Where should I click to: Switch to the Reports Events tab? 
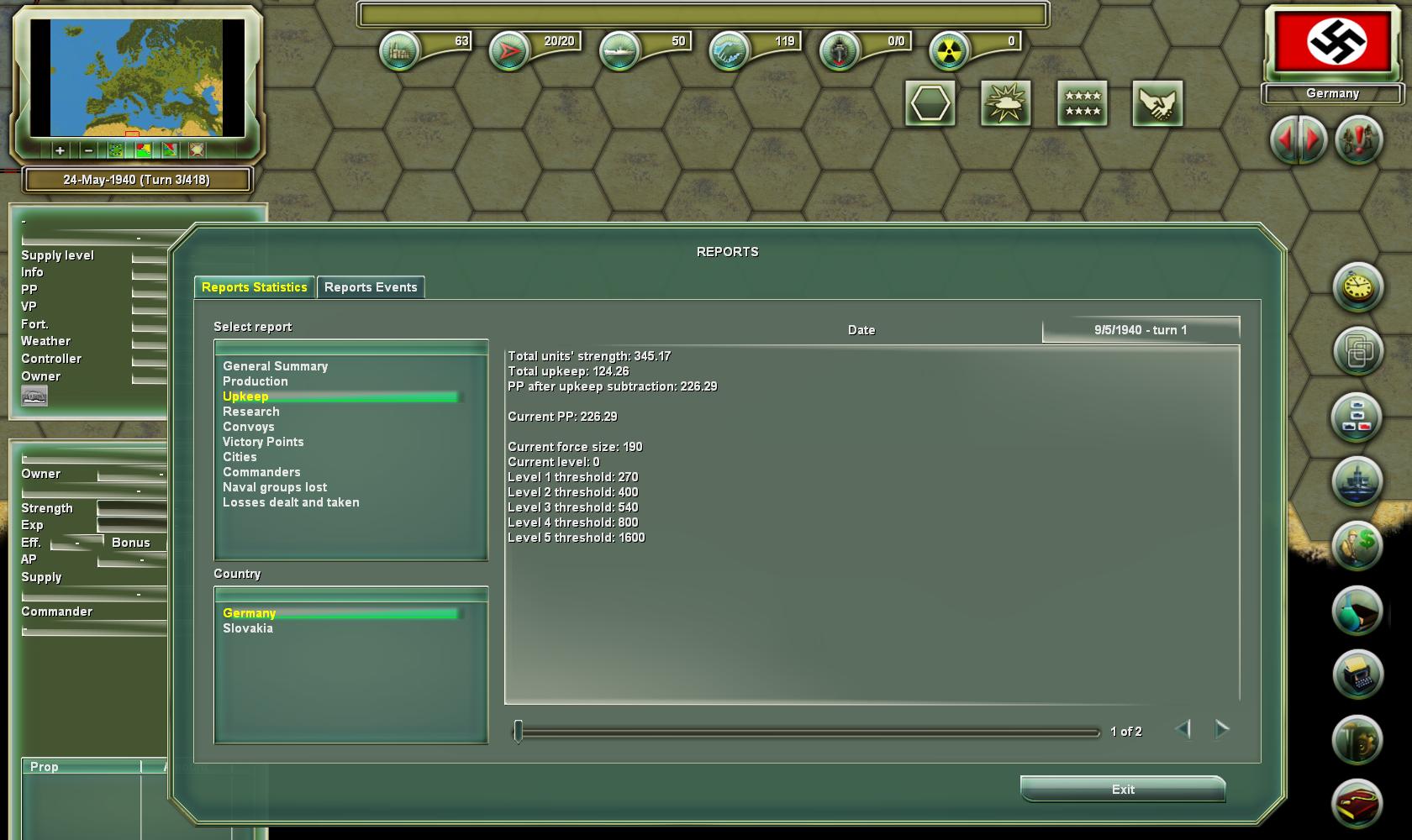tap(371, 287)
